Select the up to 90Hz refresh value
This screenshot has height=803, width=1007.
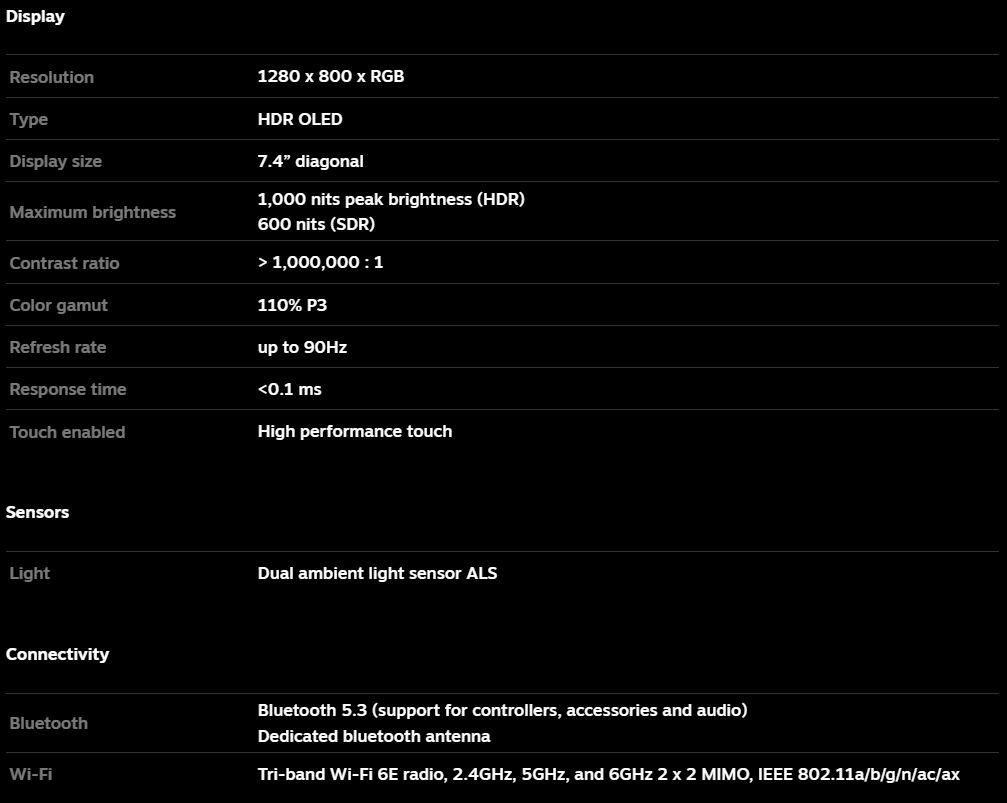coord(302,348)
